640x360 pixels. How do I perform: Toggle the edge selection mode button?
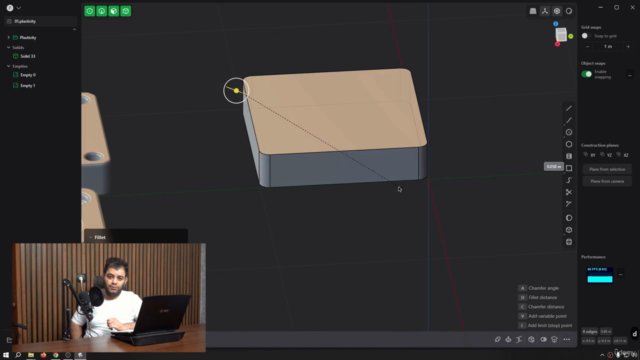[x=102, y=11]
